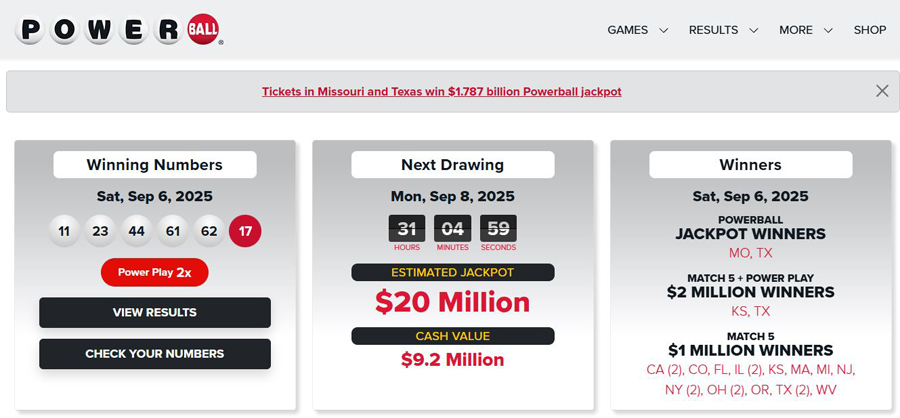
Task: Click winning number ball 11
Action: click(64, 231)
